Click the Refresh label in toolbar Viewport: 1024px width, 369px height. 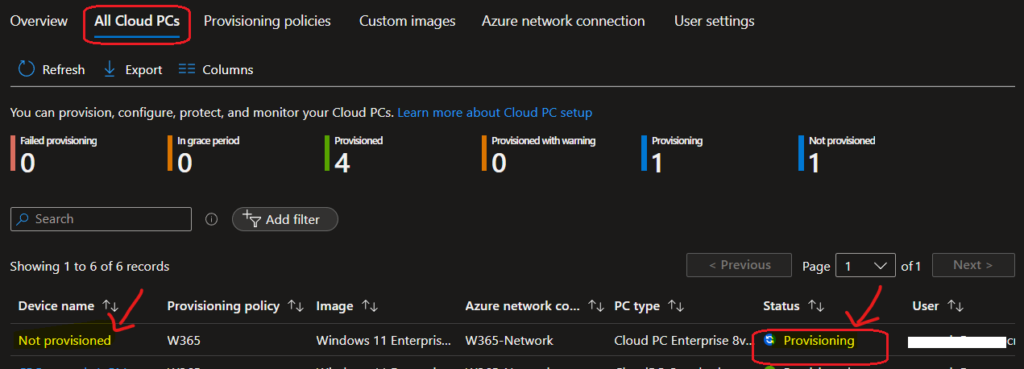click(x=63, y=70)
